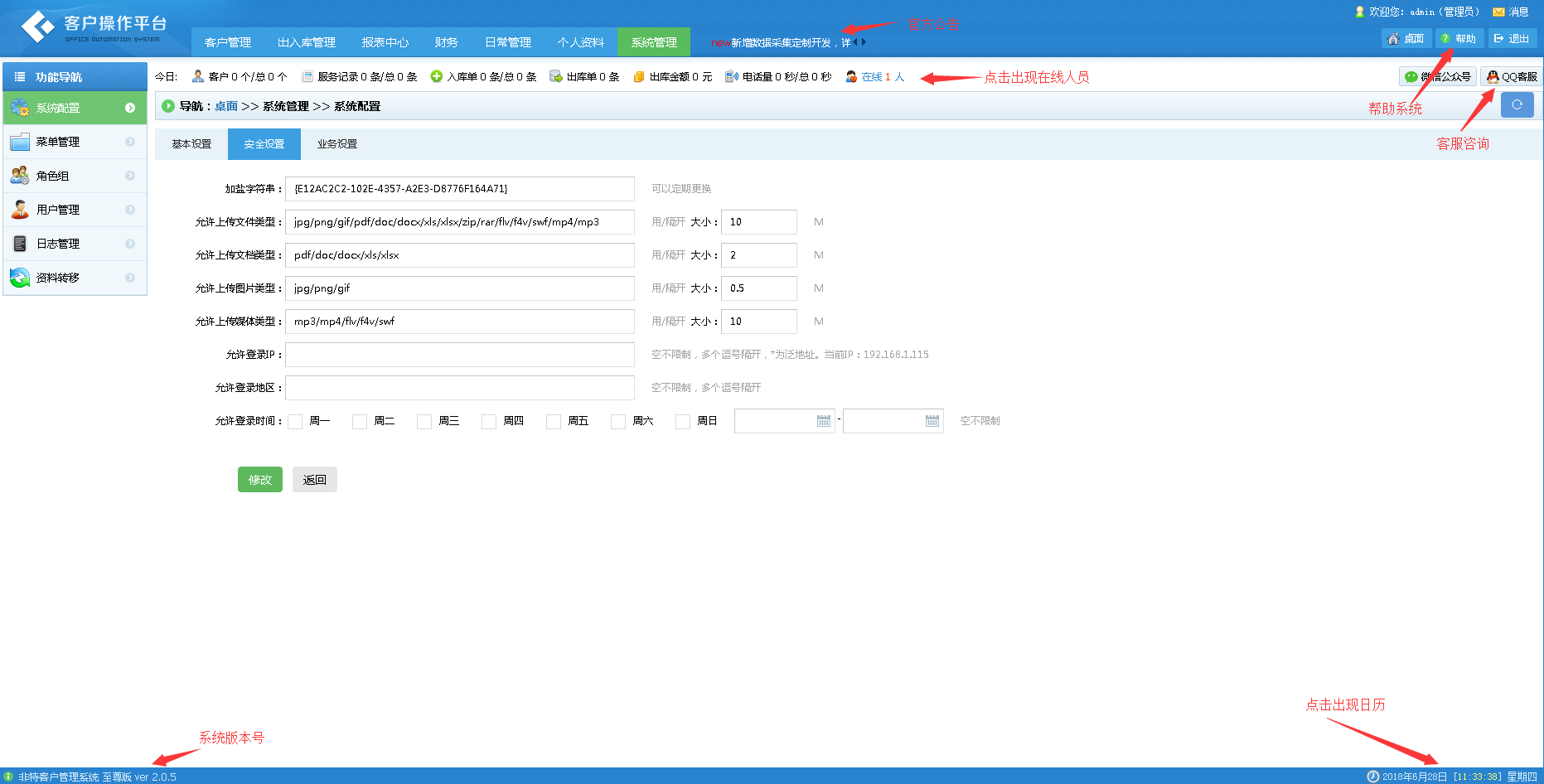
Task: Open the QQ客服 customer service icon
Action: pos(1493,77)
